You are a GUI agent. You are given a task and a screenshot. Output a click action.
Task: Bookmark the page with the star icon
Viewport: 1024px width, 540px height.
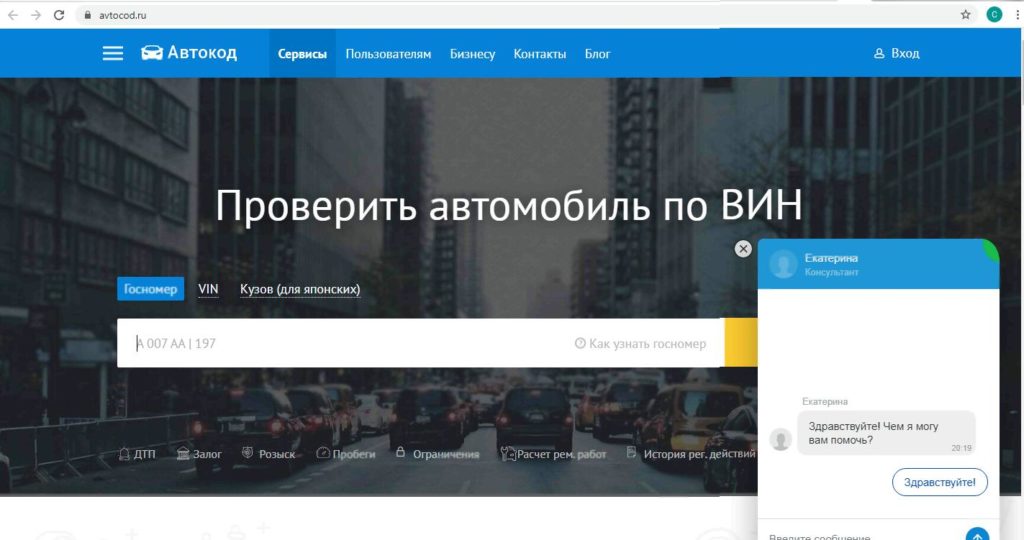pos(965,15)
